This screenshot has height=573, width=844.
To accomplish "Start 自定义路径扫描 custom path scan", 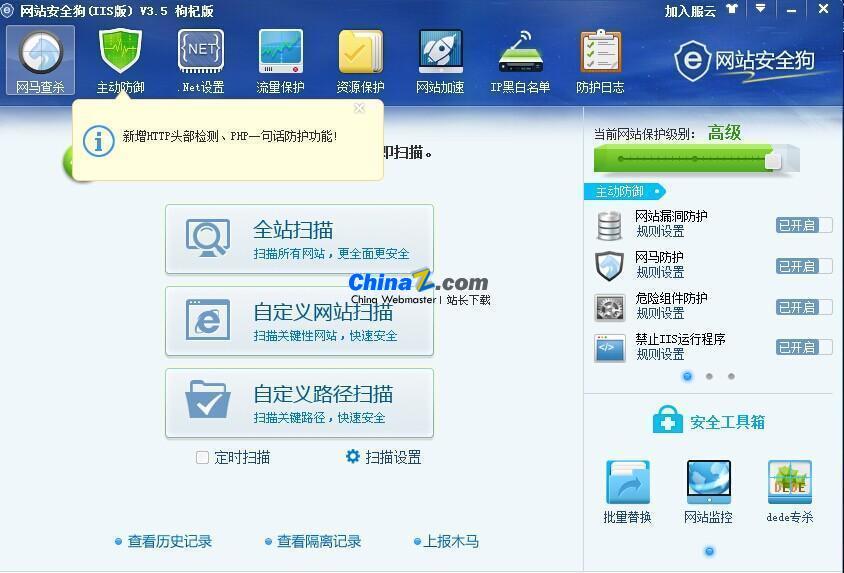I will [299, 403].
